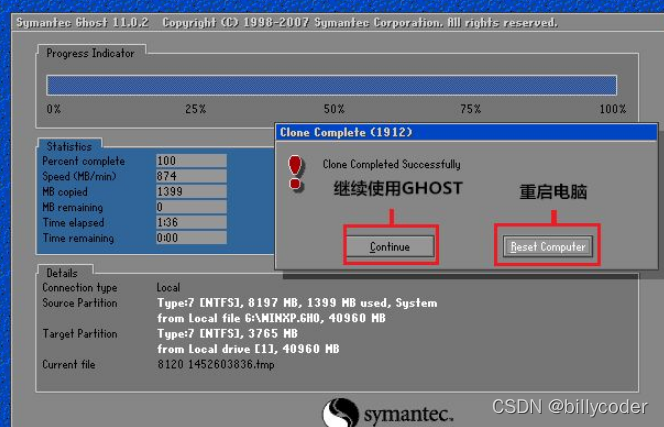This screenshot has height=427, width=664.
Task: Click the MB copied value 1399
Action: pyautogui.click(x=191, y=191)
